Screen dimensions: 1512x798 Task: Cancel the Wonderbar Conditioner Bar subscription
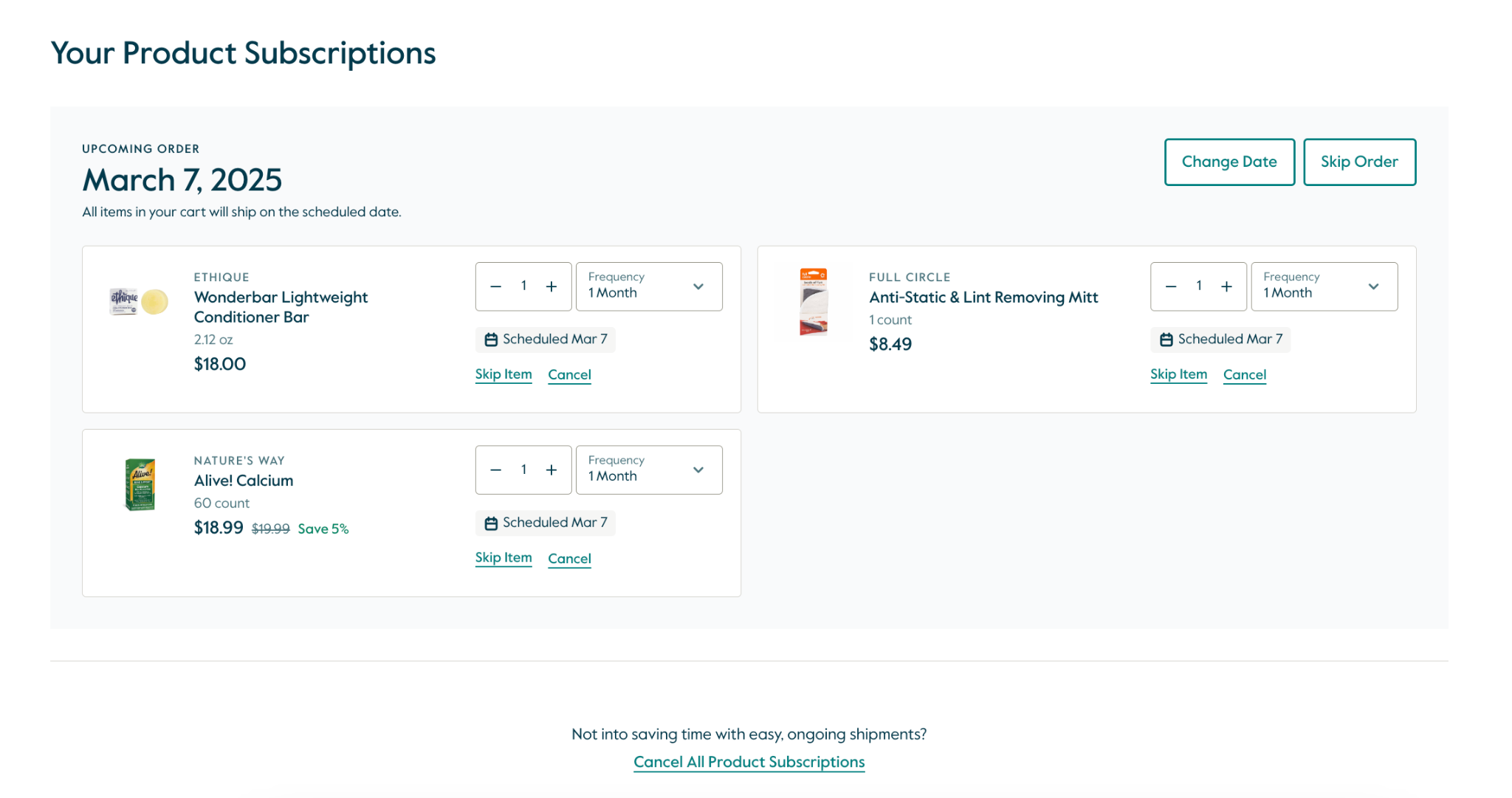click(x=569, y=374)
